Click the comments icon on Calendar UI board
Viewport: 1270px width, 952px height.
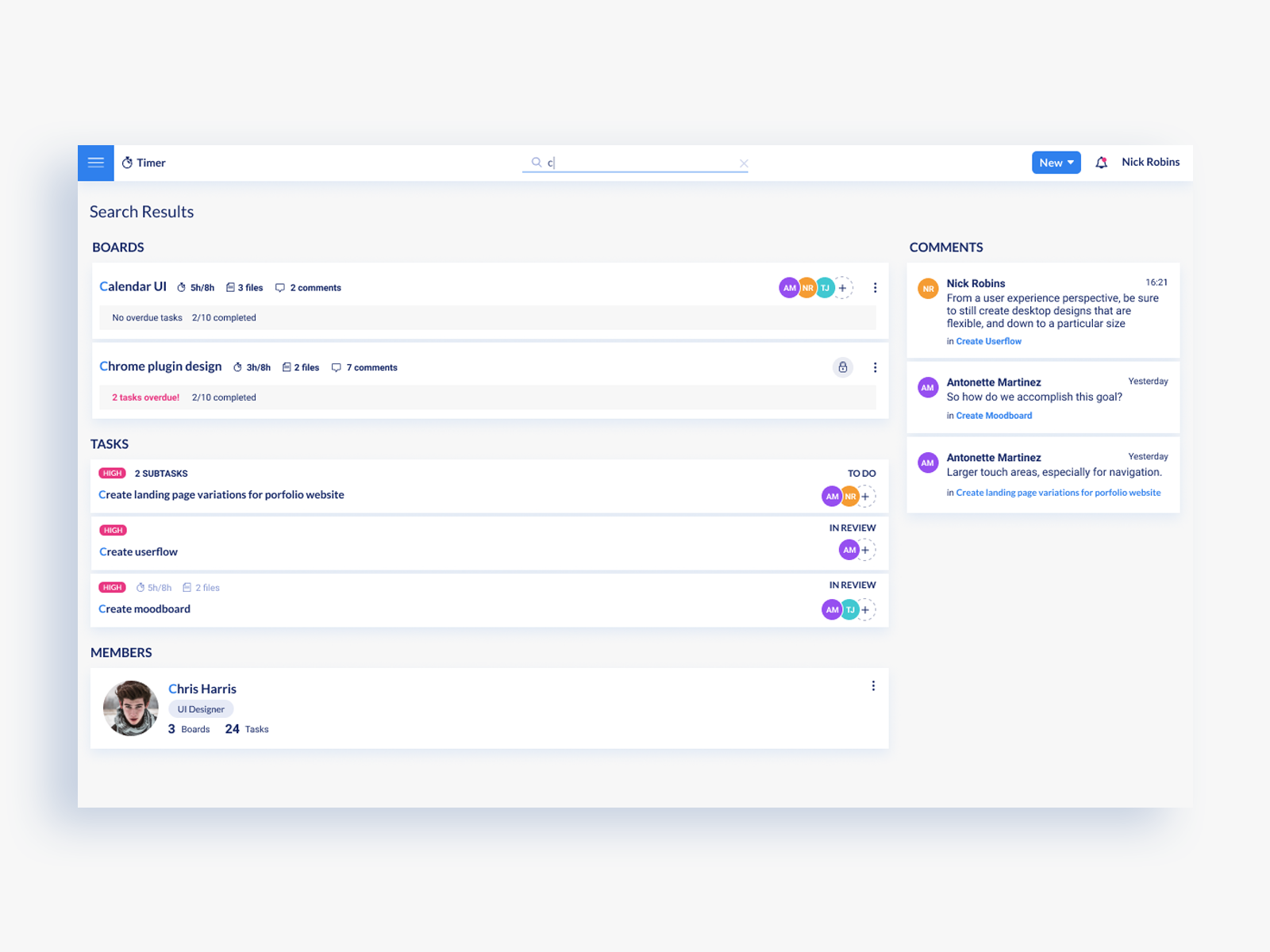click(x=280, y=287)
